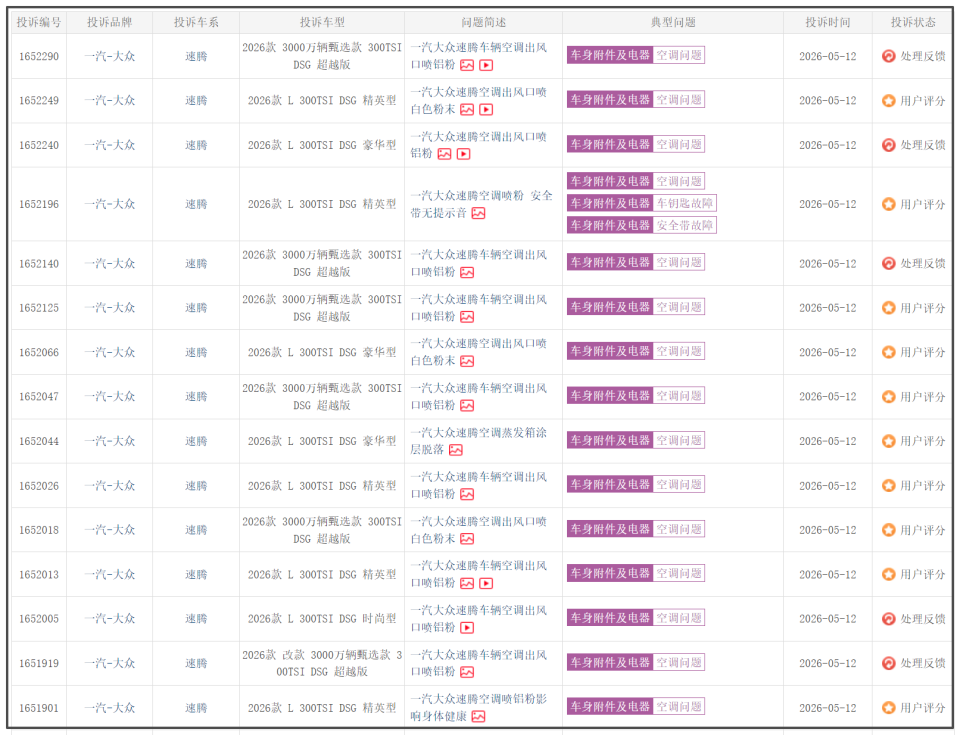The width and height of the screenshot is (960, 735).
Task: Click 投诉状态 column header
Action: click(x=913, y=22)
